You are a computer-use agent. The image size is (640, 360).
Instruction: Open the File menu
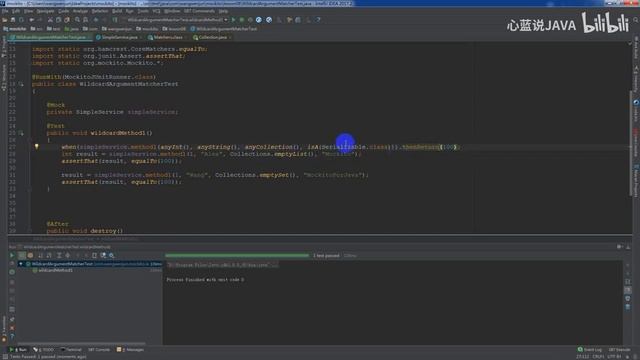pos(5,11)
